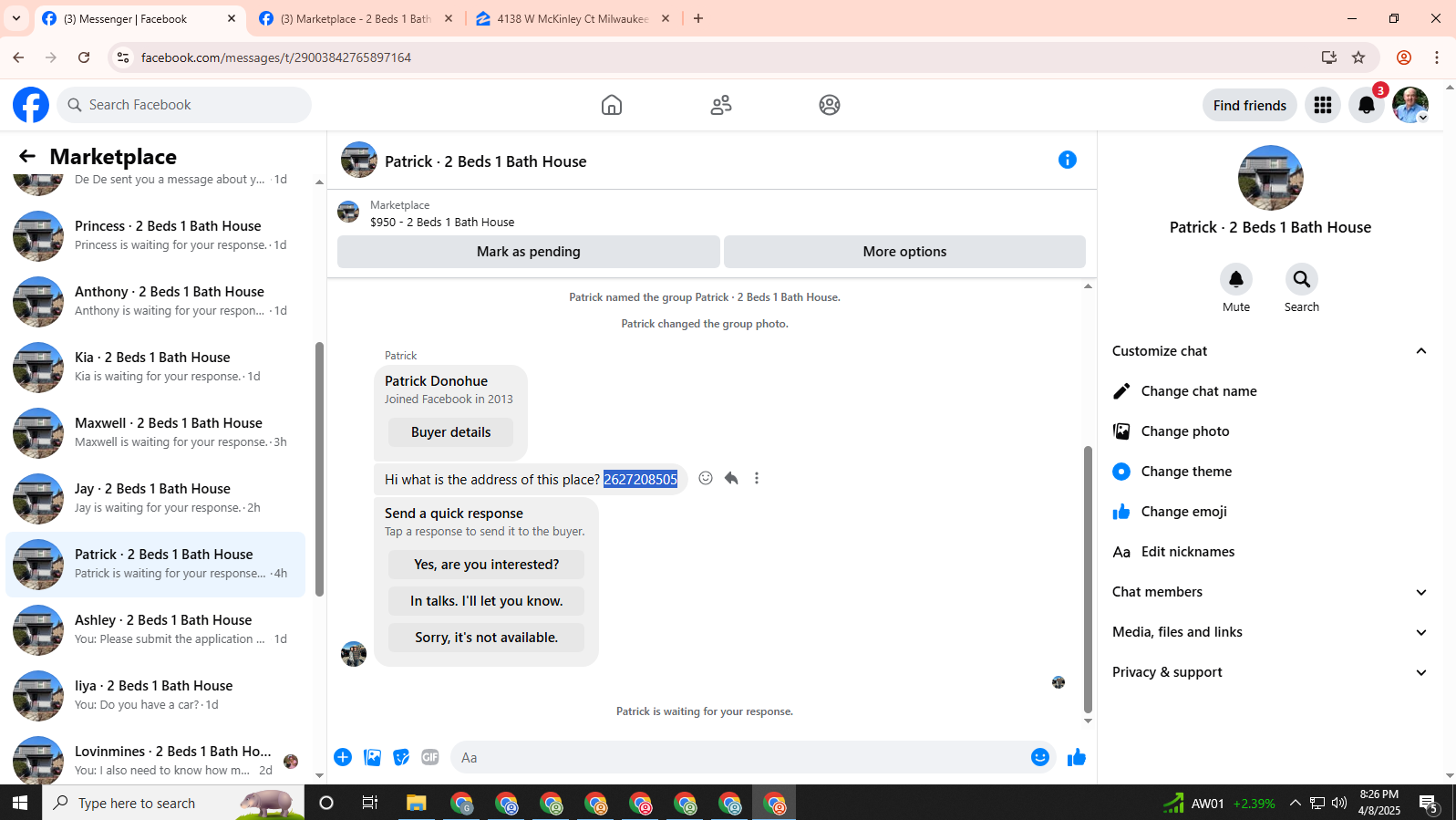
Task: Switch to Marketplace 2 Beds 1 Bath tab
Action: (x=356, y=18)
